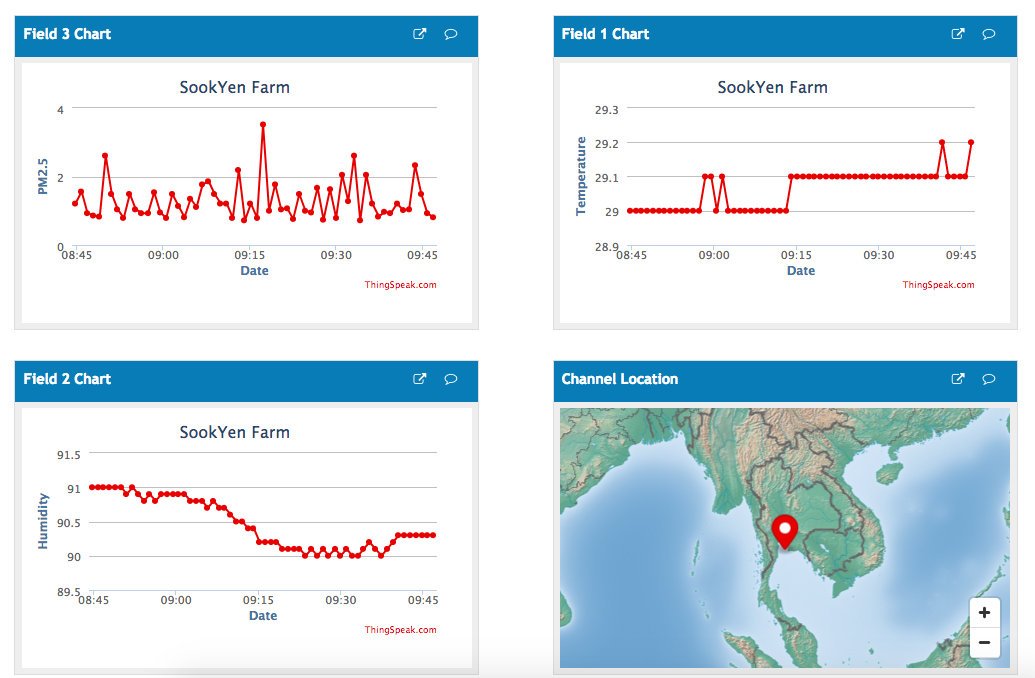Zoom in on the Thailand map
Screen dimensions: 1035x678
pos(984,612)
